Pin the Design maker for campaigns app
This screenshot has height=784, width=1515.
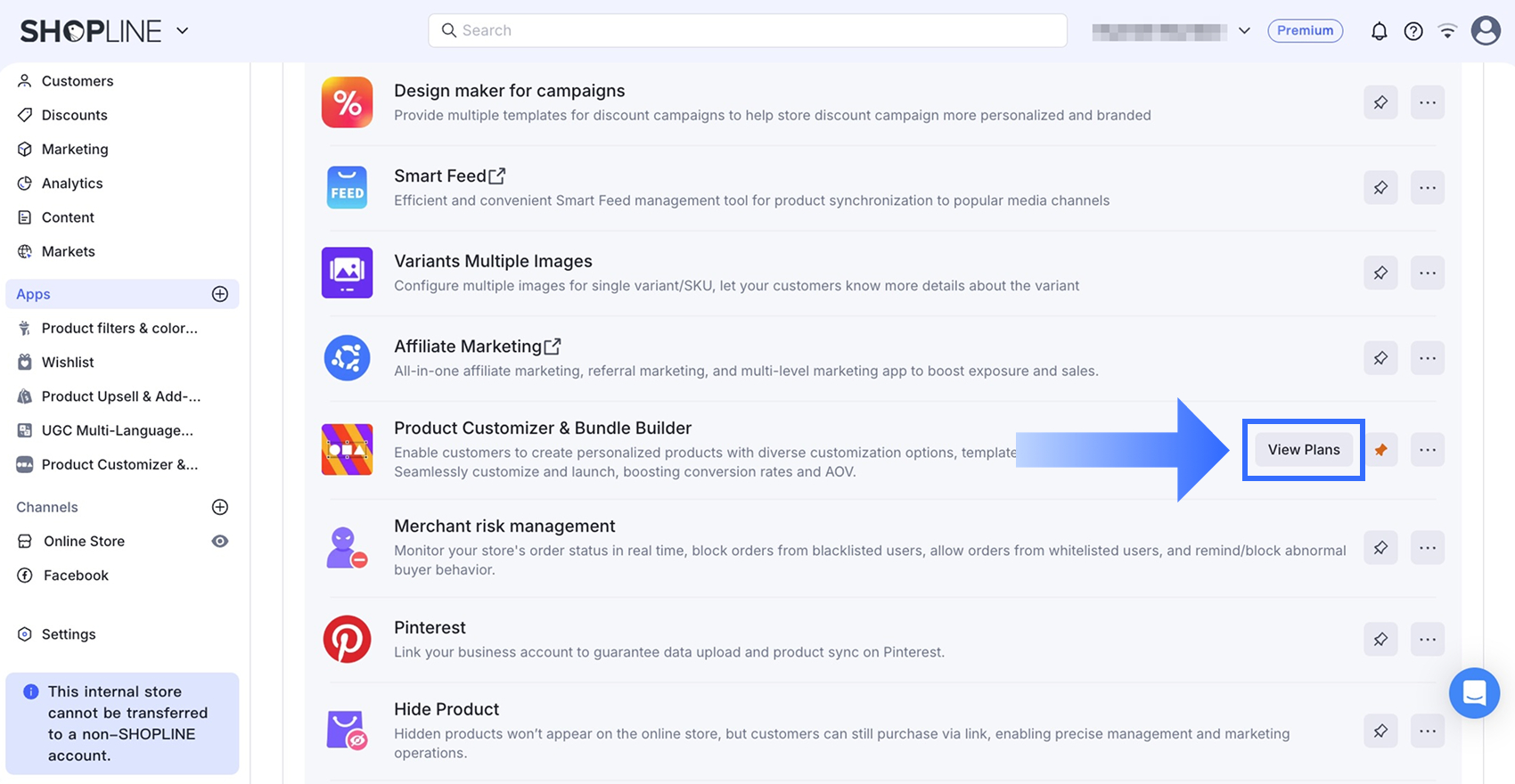click(x=1380, y=102)
